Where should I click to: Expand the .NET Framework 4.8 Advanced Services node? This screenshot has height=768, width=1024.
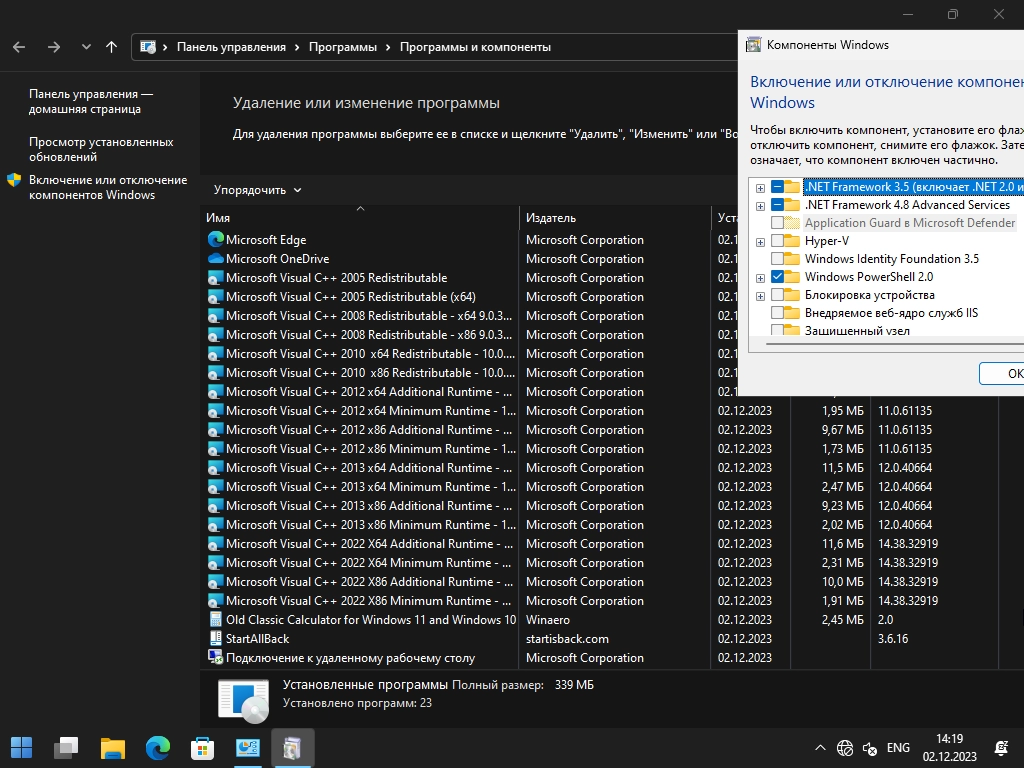point(761,205)
